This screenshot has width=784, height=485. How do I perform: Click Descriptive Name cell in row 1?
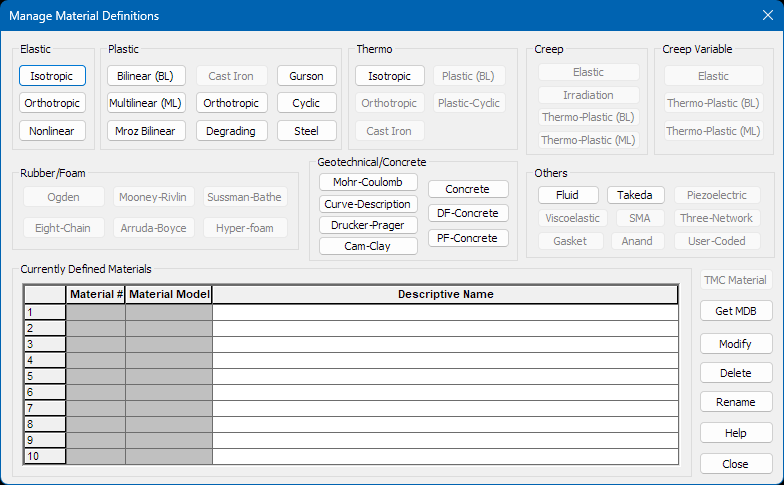point(445,312)
